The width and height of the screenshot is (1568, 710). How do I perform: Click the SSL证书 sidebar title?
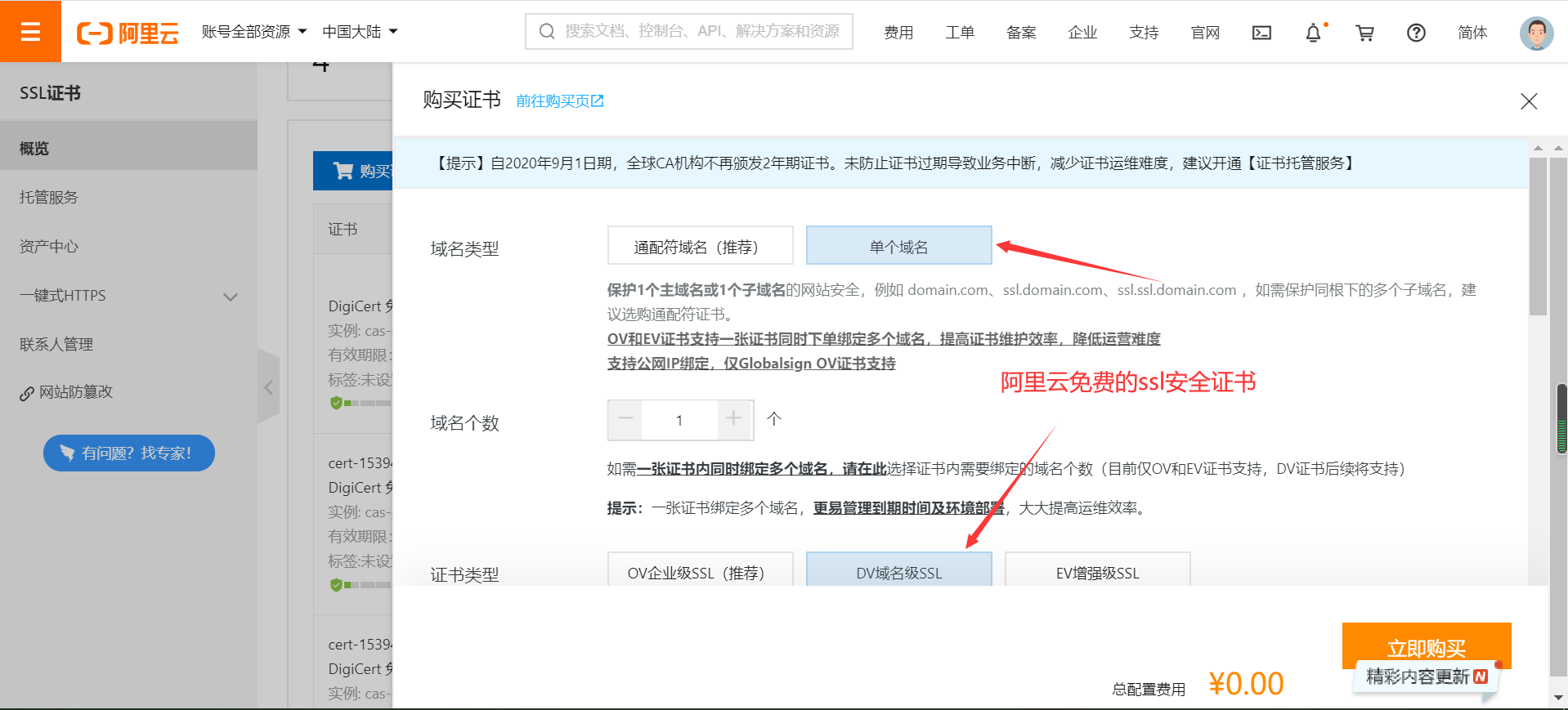(51, 93)
